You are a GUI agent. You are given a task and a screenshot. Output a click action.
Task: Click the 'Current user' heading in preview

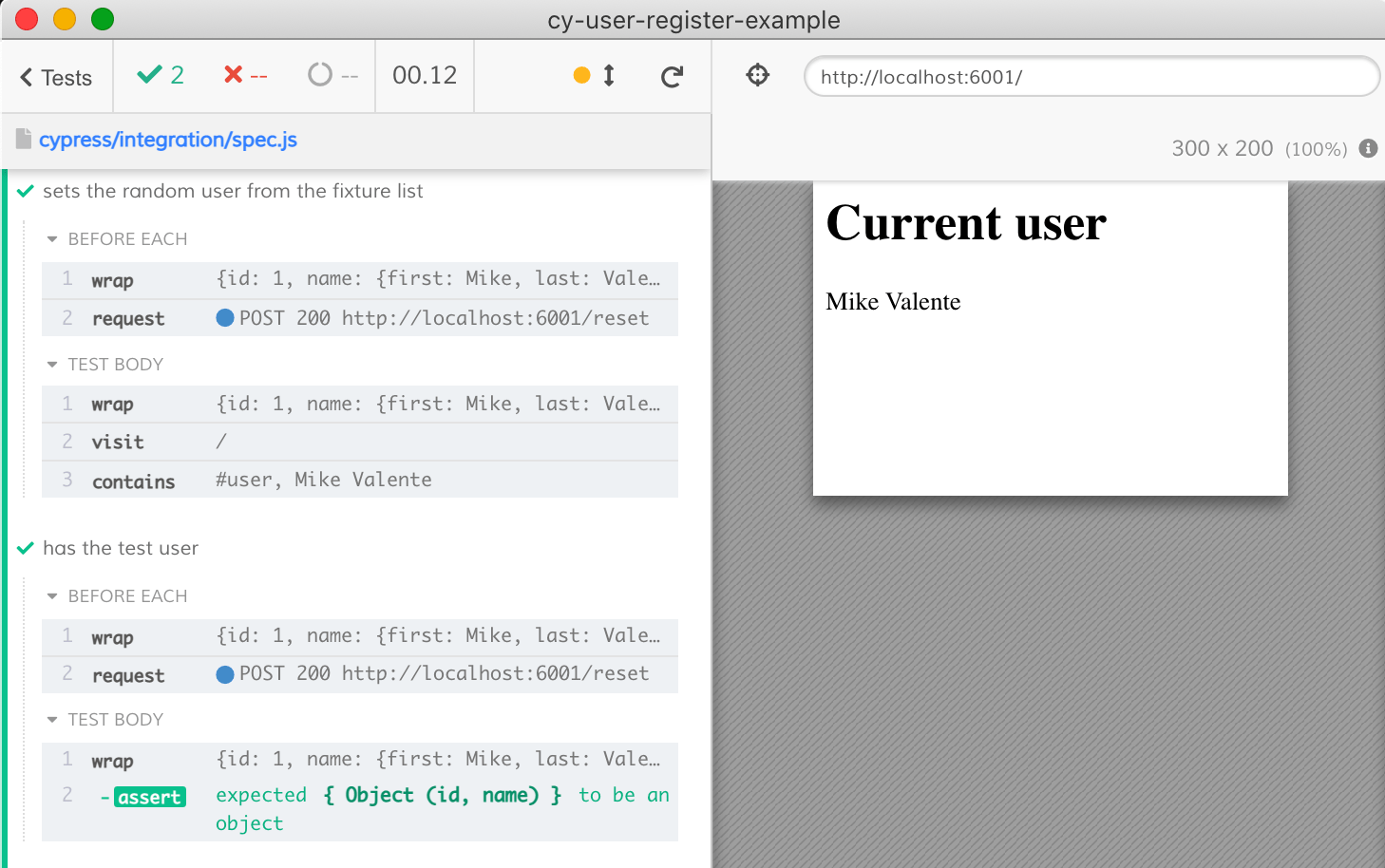coord(966,223)
